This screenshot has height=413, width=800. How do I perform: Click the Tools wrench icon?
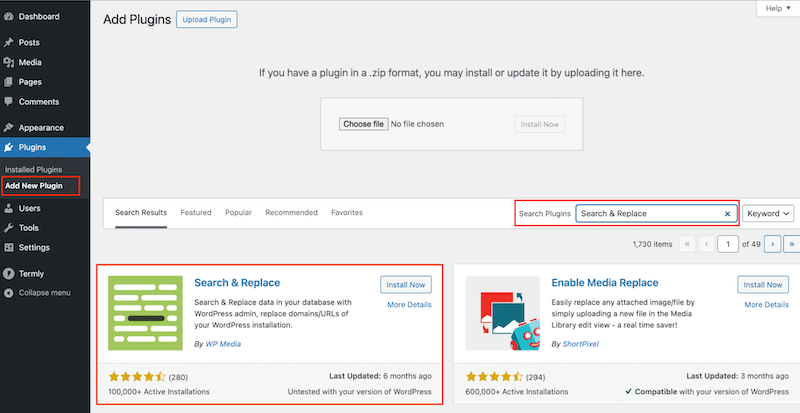click(8, 228)
